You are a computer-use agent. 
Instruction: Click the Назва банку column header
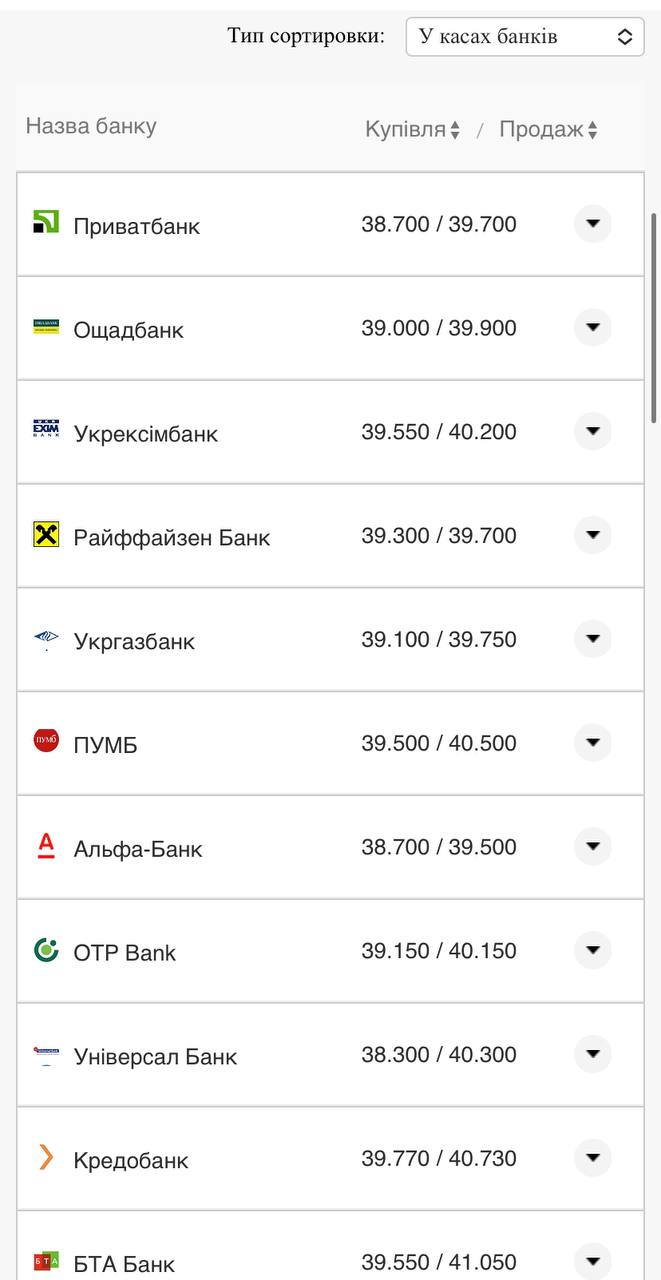91,126
